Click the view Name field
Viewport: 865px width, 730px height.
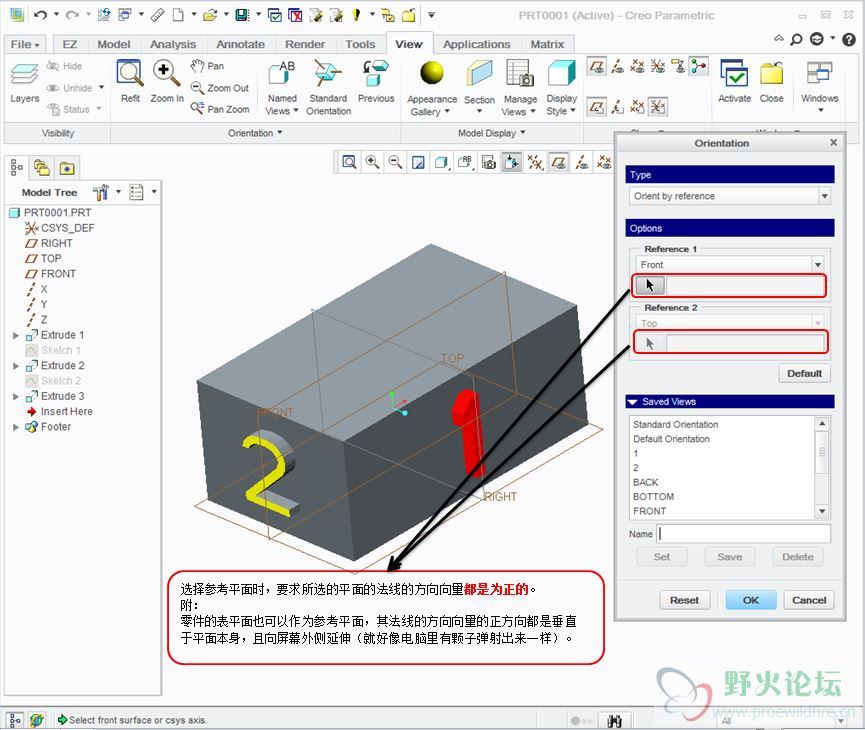click(x=744, y=534)
